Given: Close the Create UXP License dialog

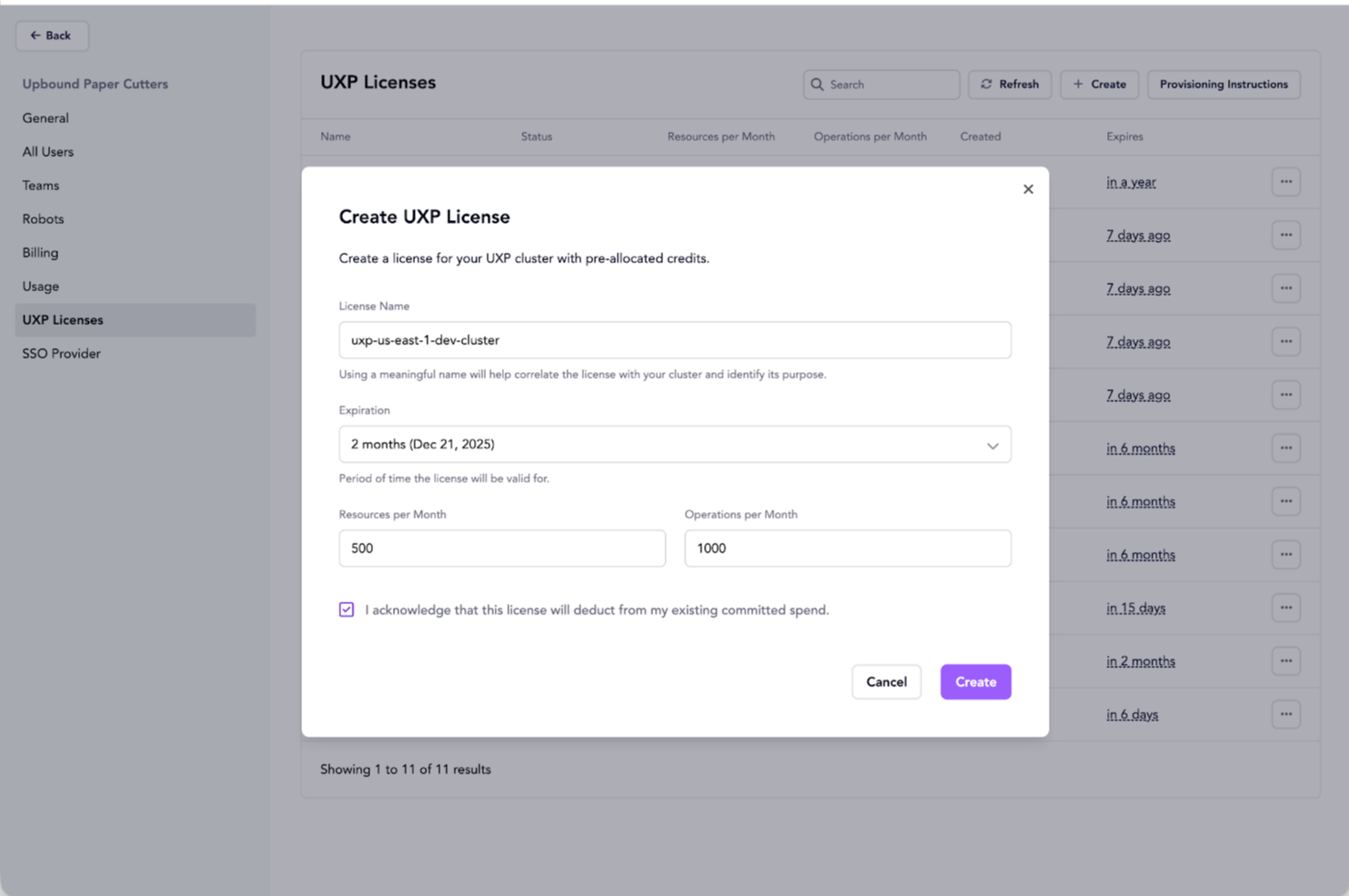Looking at the screenshot, I should coord(1028,189).
